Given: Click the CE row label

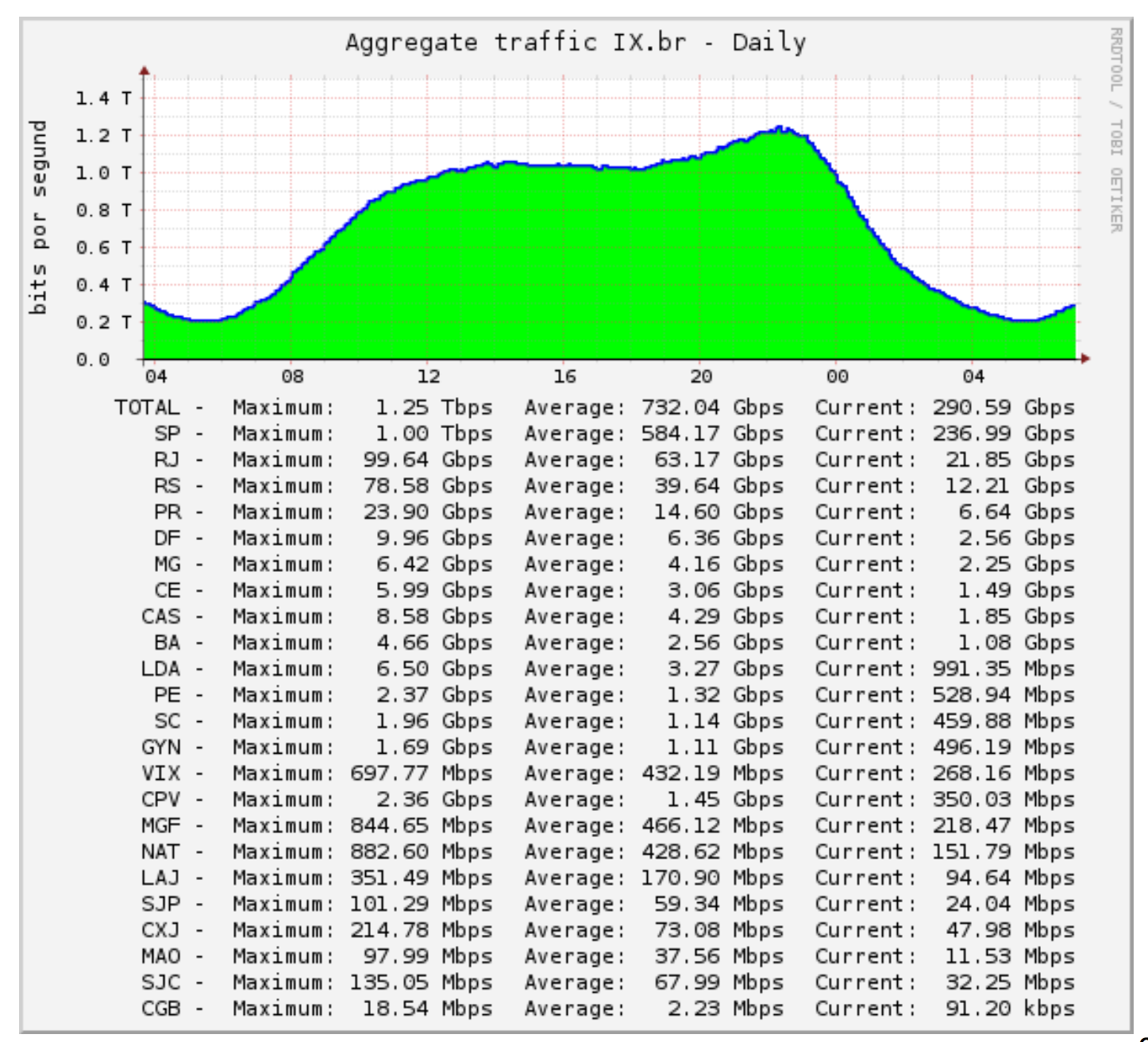Looking at the screenshot, I should pyautogui.click(x=167, y=591).
